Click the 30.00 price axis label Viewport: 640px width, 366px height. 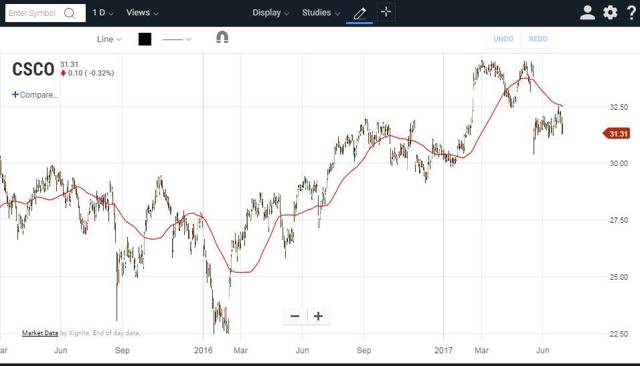click(x=618, y=163)
